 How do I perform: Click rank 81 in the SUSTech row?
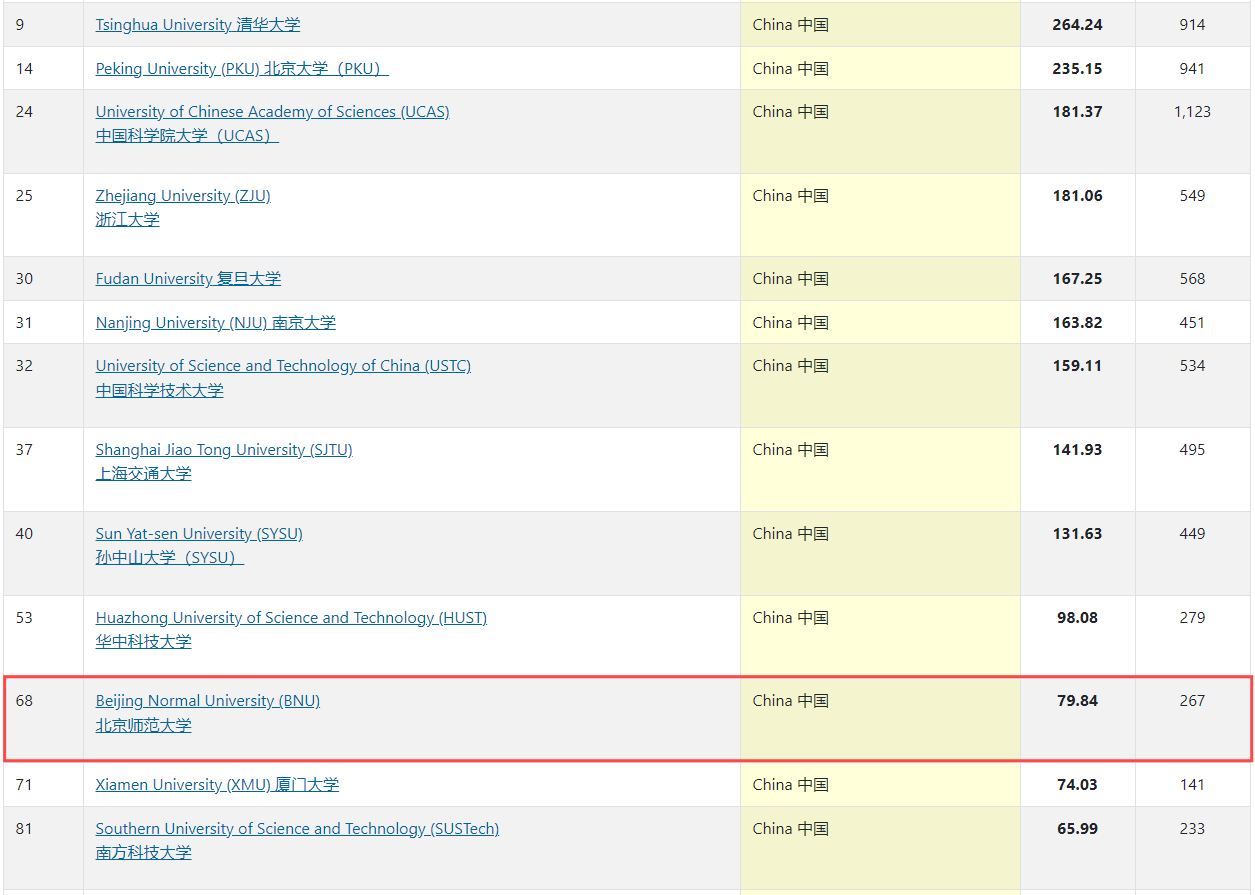[24, 829]
